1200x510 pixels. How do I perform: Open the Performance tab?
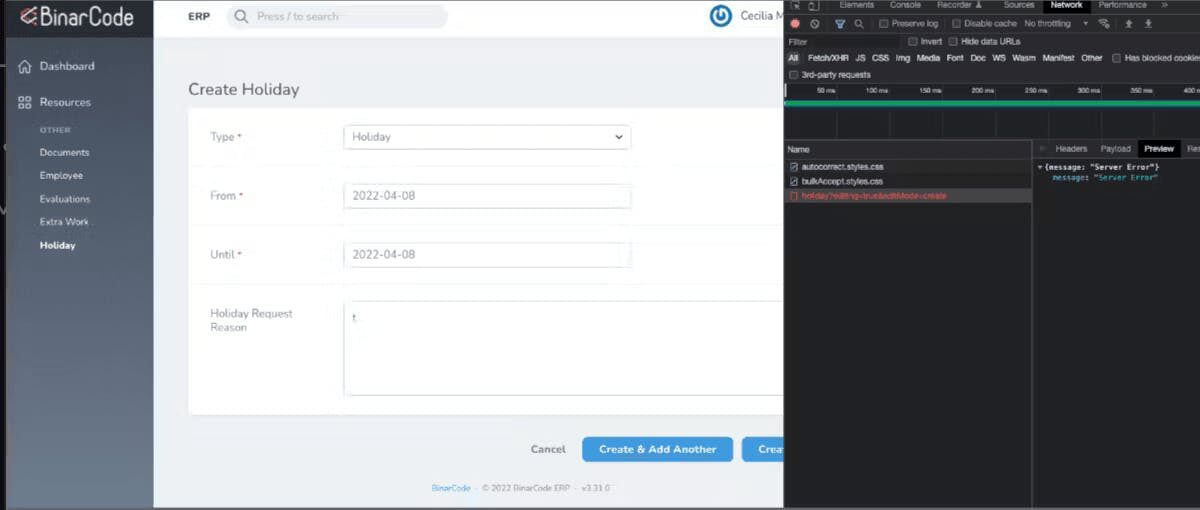1123,5
